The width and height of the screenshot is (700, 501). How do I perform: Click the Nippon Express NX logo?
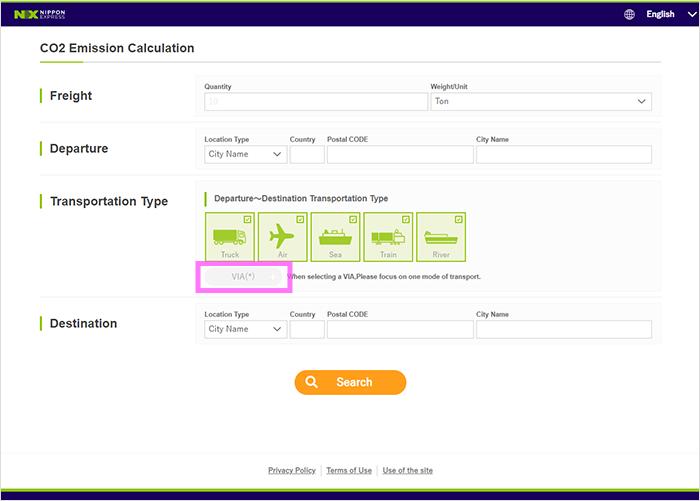click(x=40, y=14)
